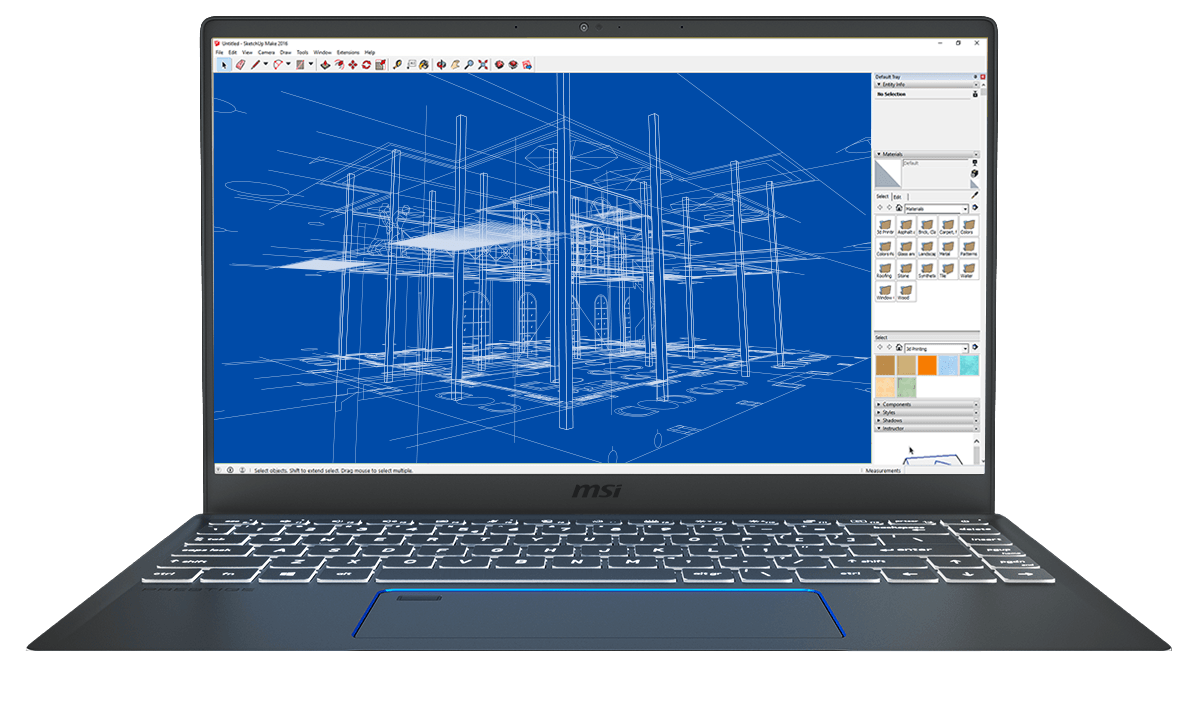Select the Rotate tool

[x=366, y=64]
